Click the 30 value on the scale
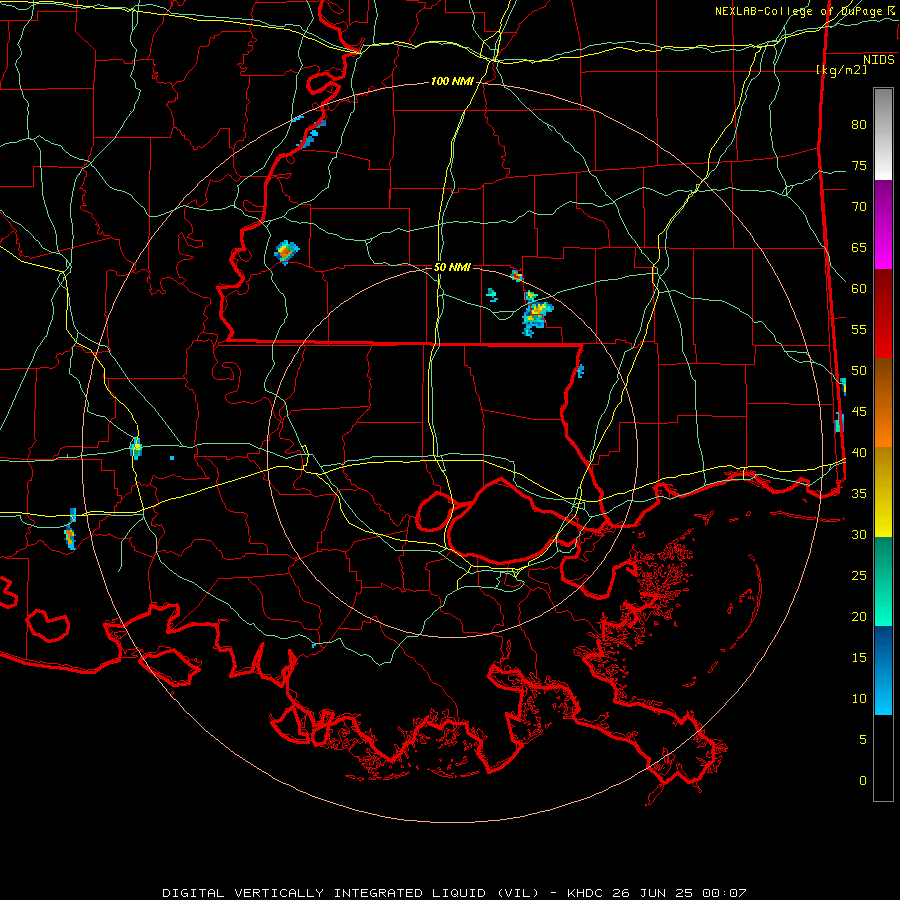This screenshot has width=900, height=900. [x=859, y=534]
